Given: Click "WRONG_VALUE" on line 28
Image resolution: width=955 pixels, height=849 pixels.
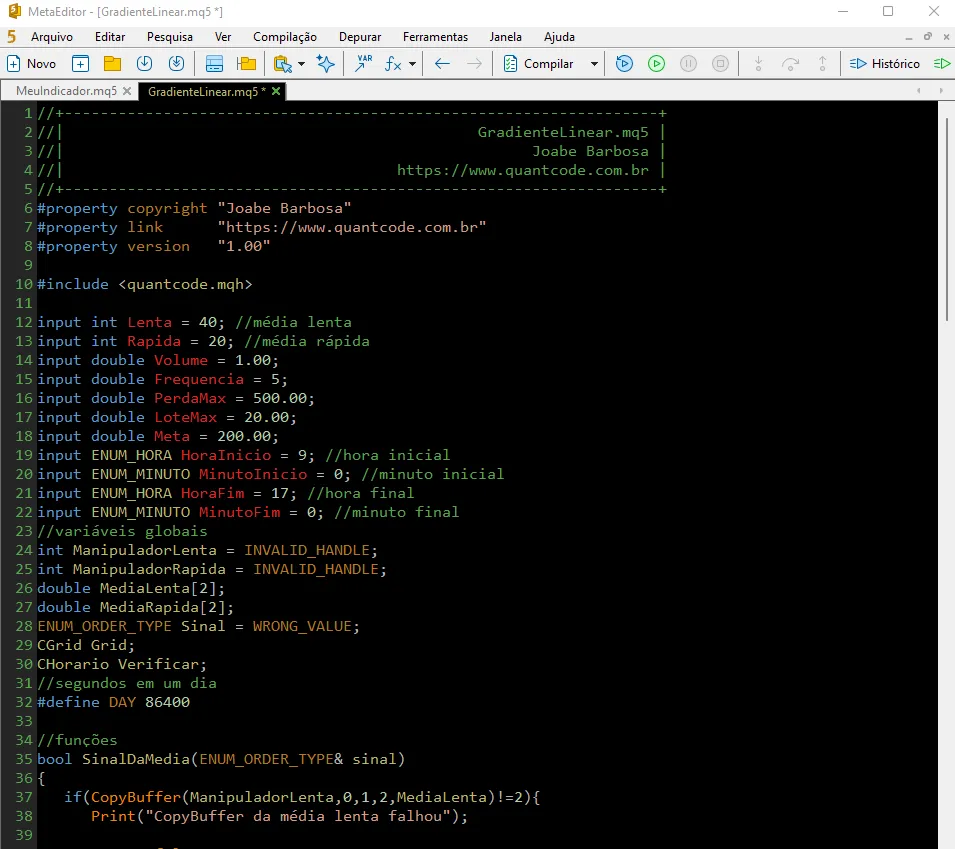Looking at the screenshot, I should click(302, 626).
